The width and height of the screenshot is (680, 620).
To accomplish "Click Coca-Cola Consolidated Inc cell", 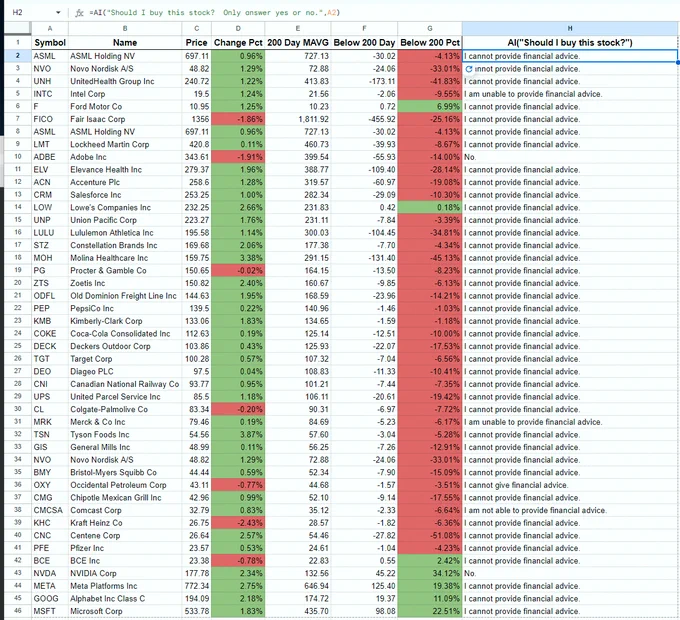I will tap(125, 333).
